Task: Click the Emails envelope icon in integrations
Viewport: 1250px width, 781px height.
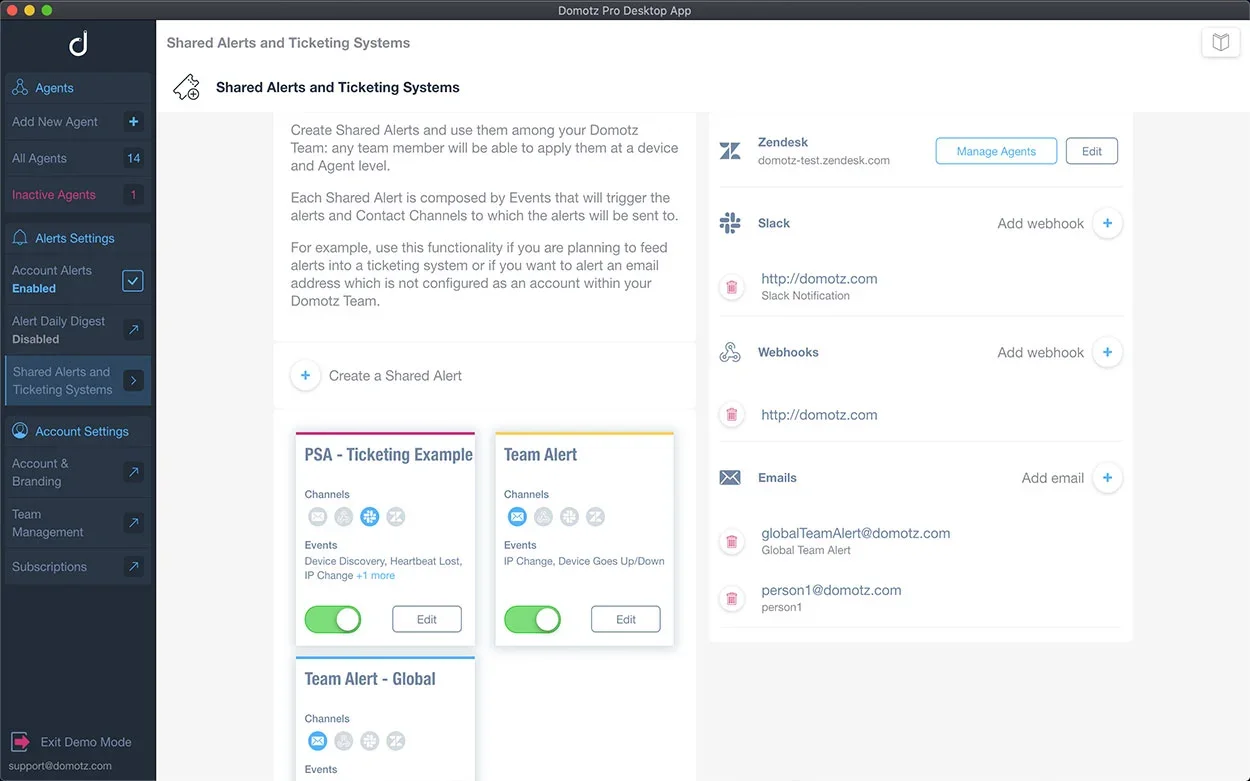Action: pos(730,478)
